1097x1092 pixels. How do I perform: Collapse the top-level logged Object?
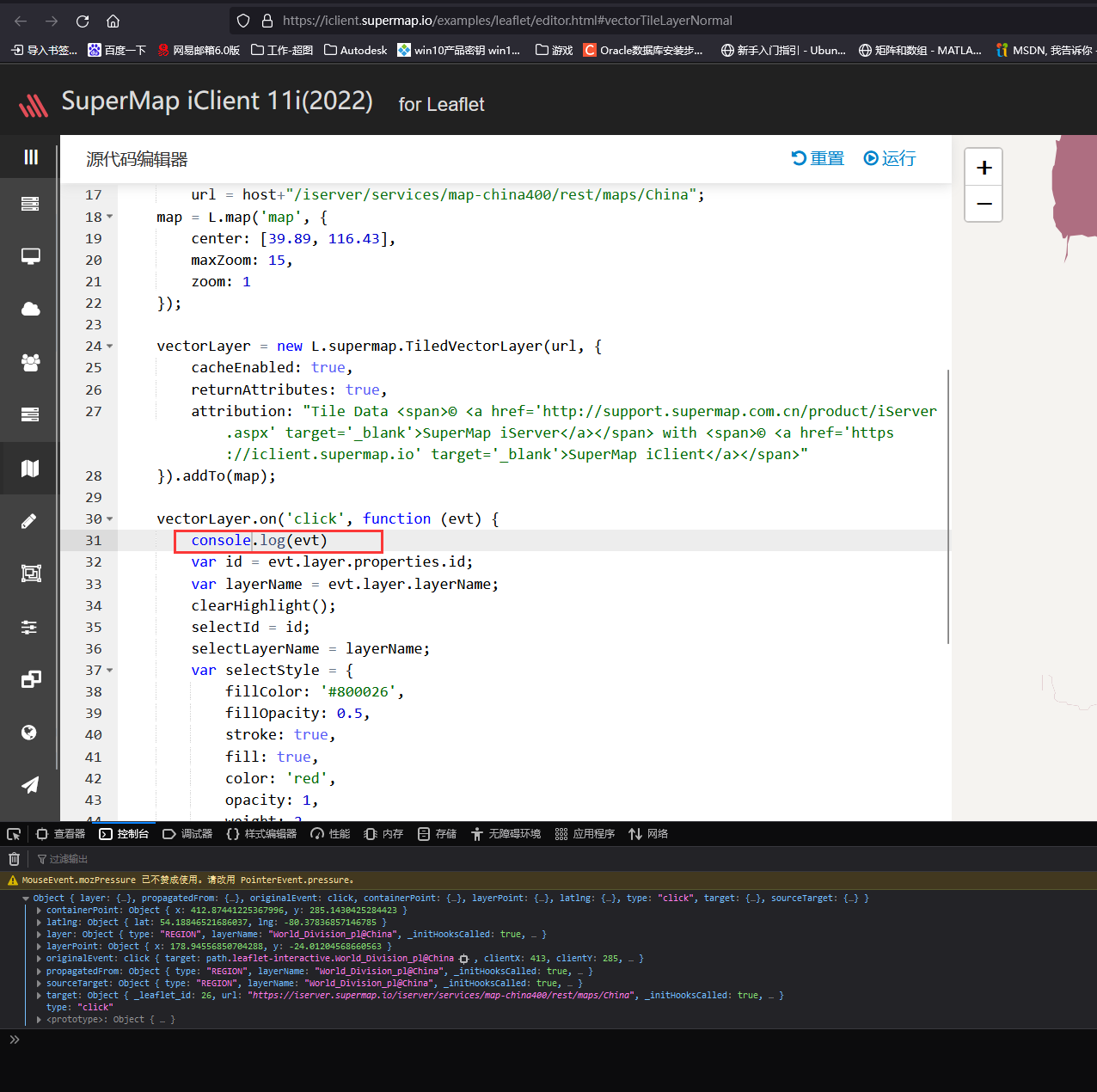pyautogui.click(x=26, y=898)
